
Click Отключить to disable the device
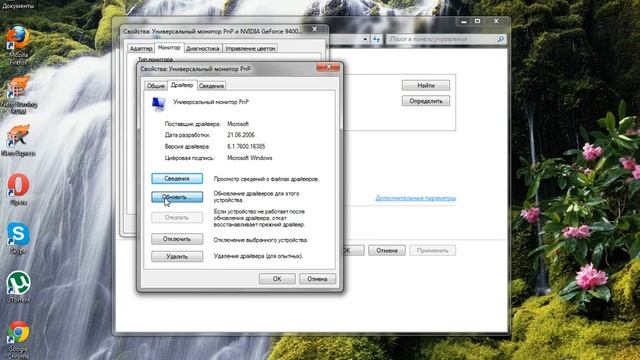[x=177, y=239]
